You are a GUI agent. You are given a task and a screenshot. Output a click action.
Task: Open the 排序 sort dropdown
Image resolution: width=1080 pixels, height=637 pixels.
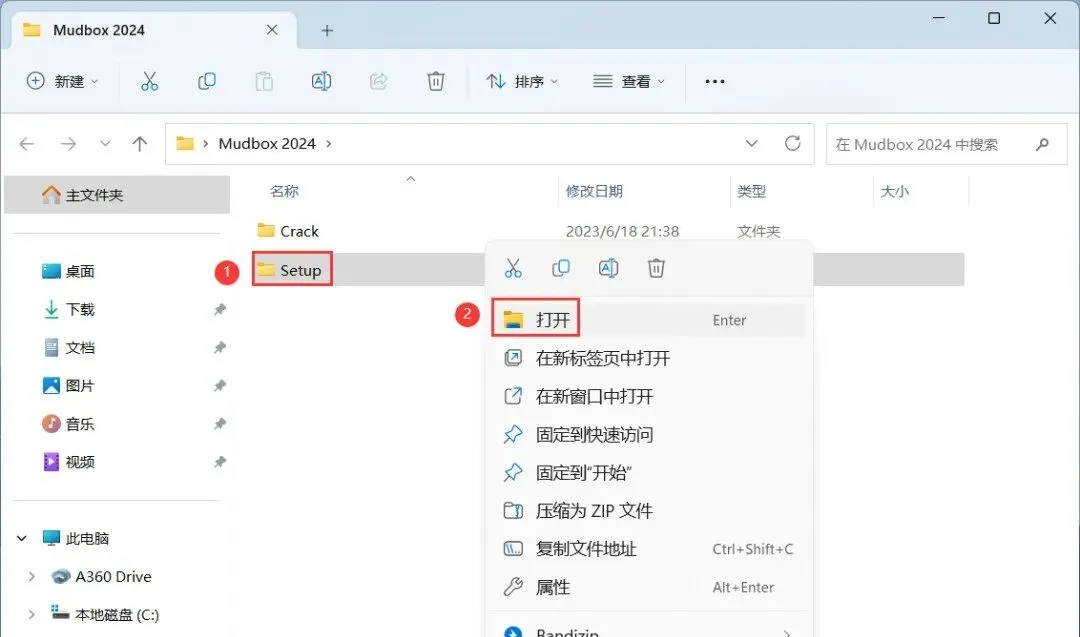click(x=521, y=81)
